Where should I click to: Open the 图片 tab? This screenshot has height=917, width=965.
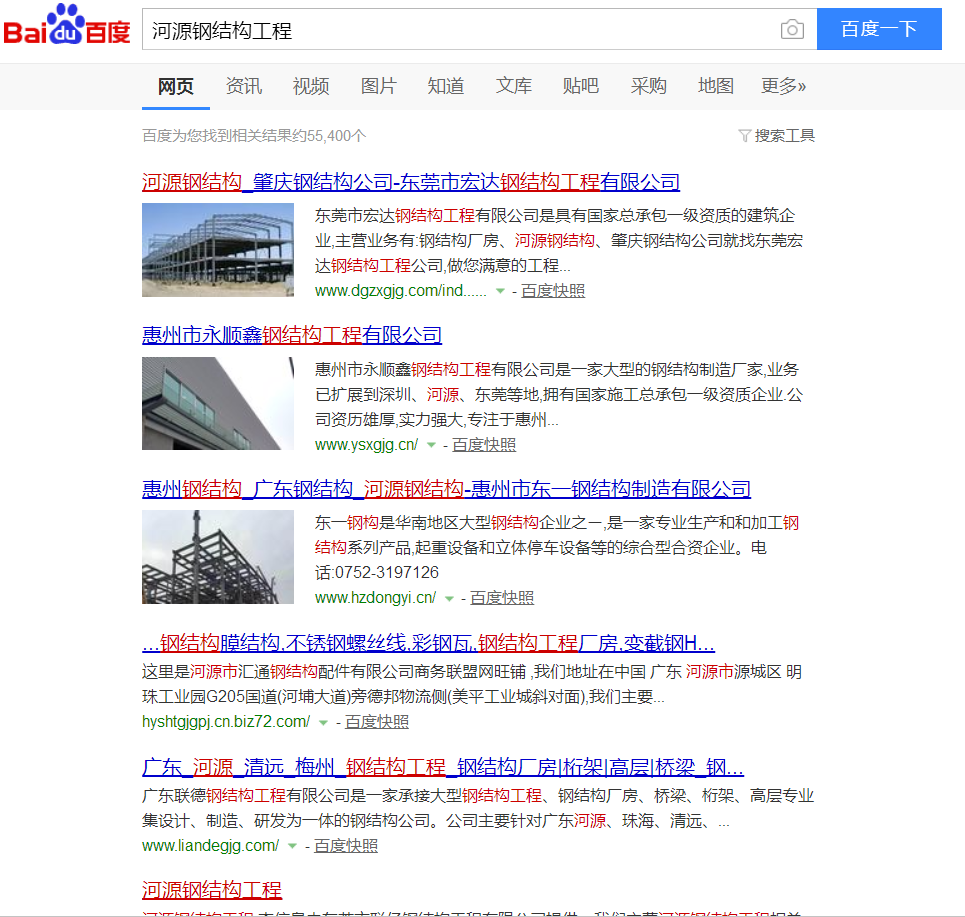tap(378, 86)
